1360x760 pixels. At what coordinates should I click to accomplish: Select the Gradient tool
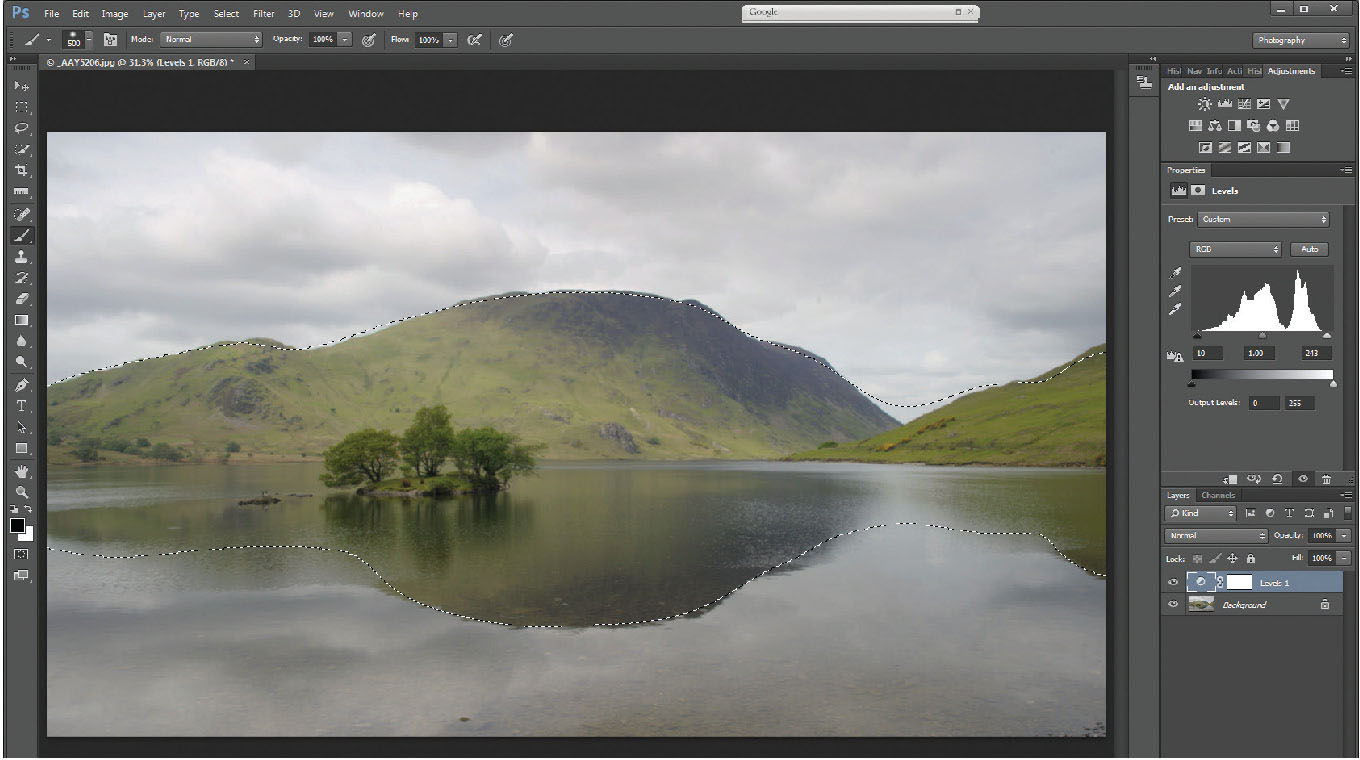(21, 320)
